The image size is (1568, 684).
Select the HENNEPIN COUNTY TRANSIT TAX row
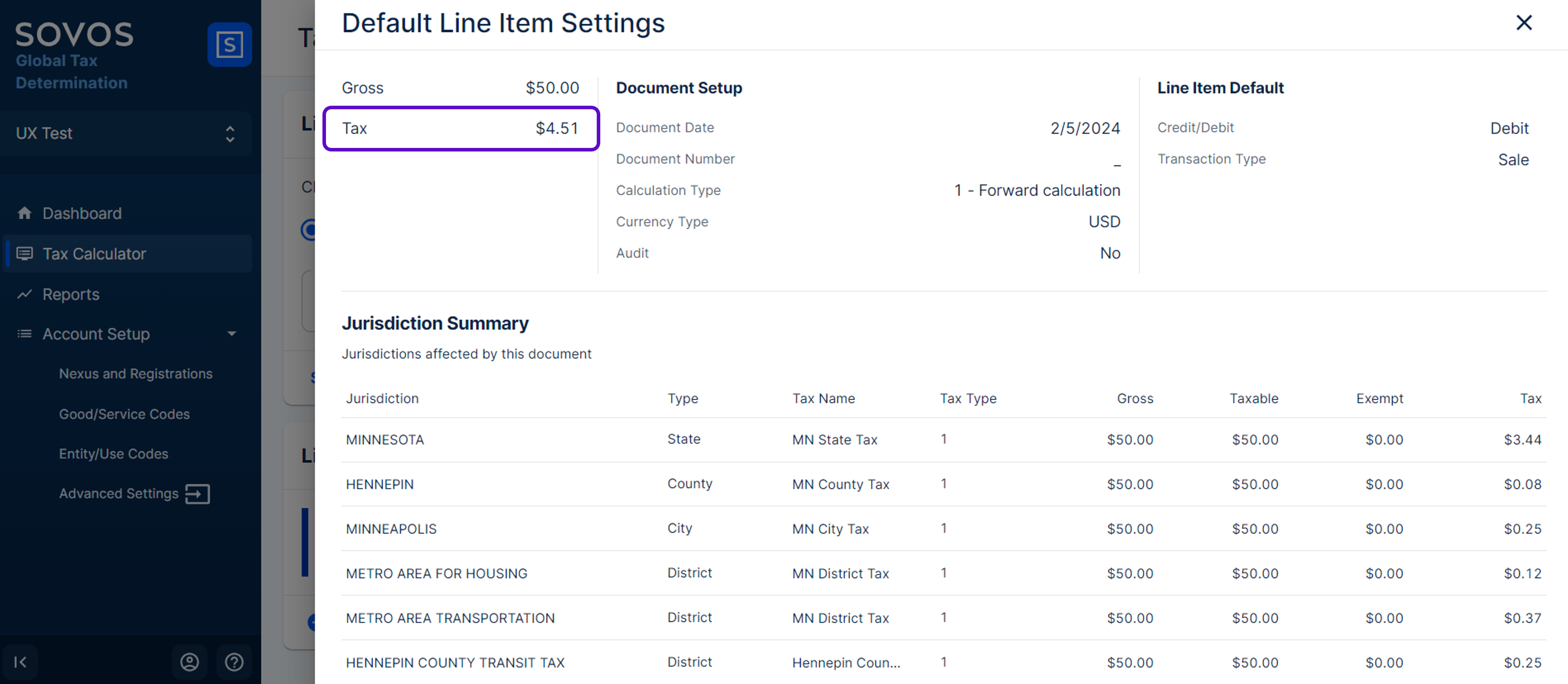tap(455, 662)
